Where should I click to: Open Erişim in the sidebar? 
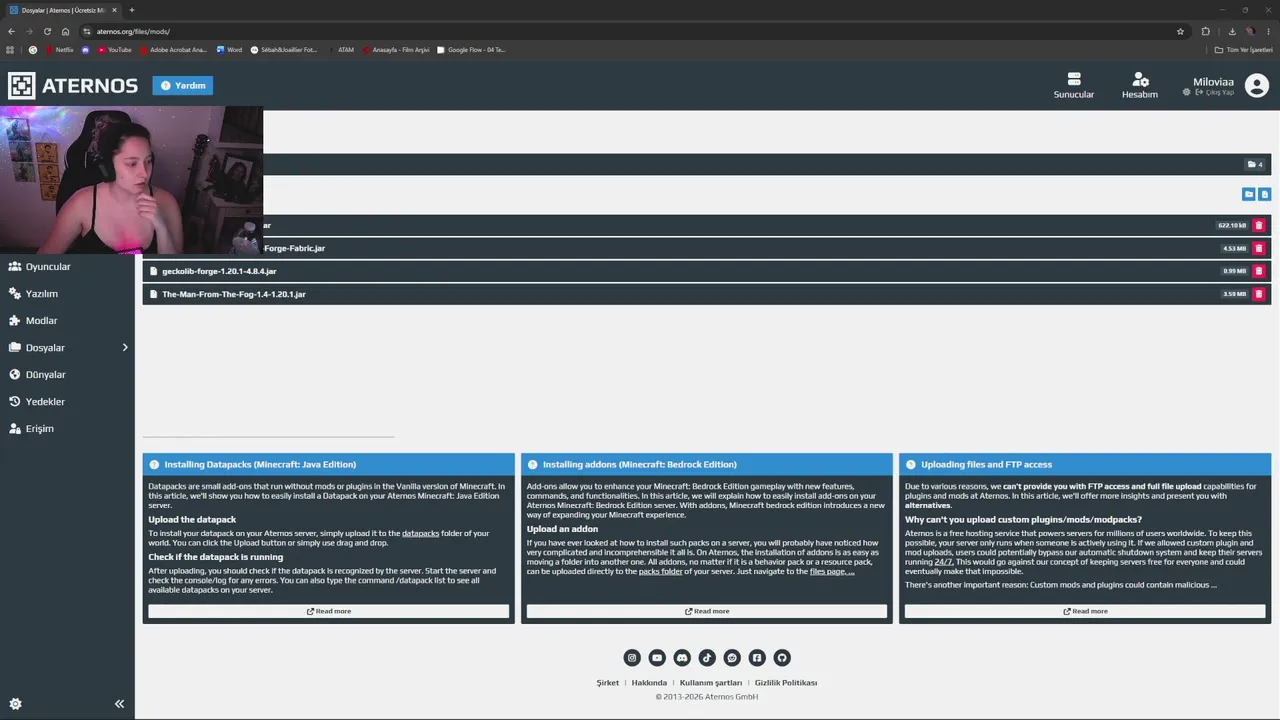(x=67, y=429)
